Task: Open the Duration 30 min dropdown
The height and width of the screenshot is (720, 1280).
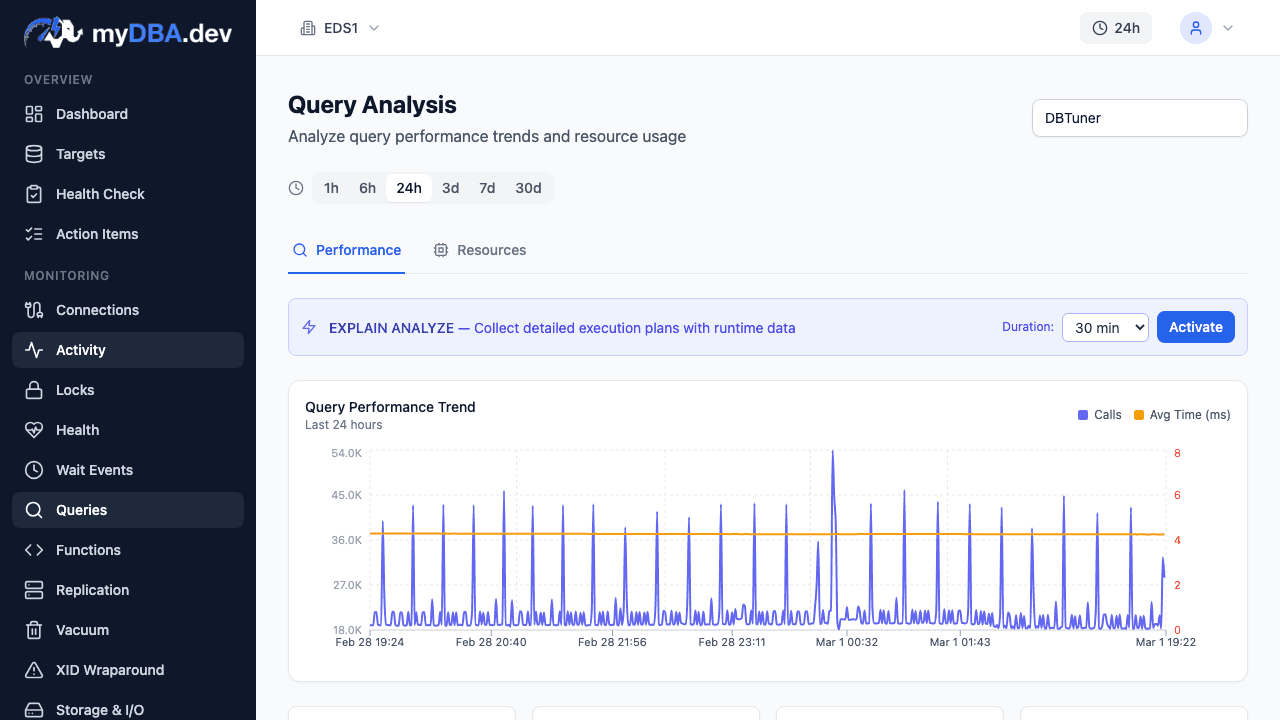Action: click(1104, 327)
